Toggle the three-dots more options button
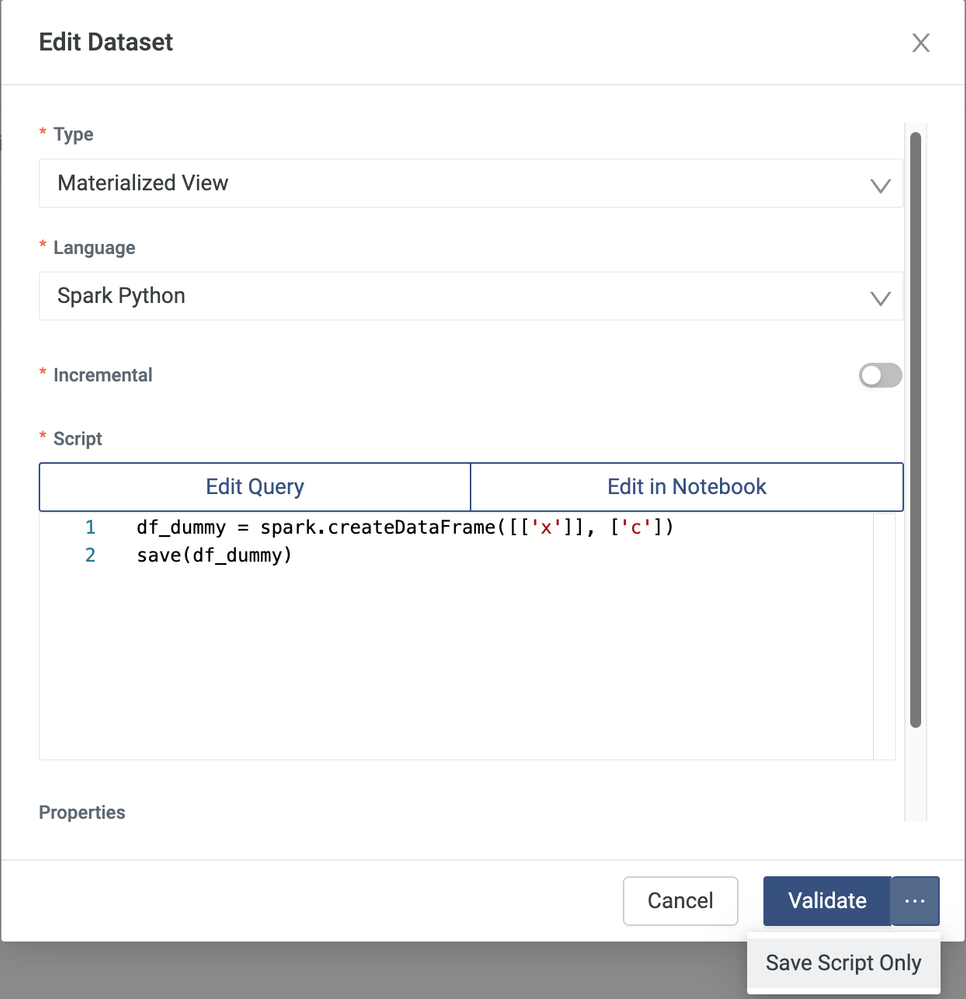The width and height of the screenshot is (966, 999). [x=915, y=901]
